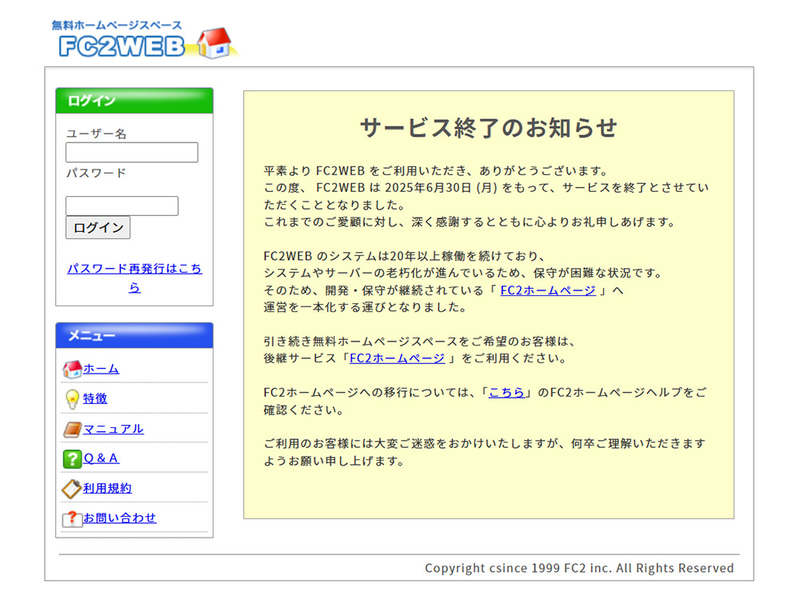Image resolution: width=800 pixels, height=600 pixels.
Task: Click the パスワード input field
Action: [122, 206]
